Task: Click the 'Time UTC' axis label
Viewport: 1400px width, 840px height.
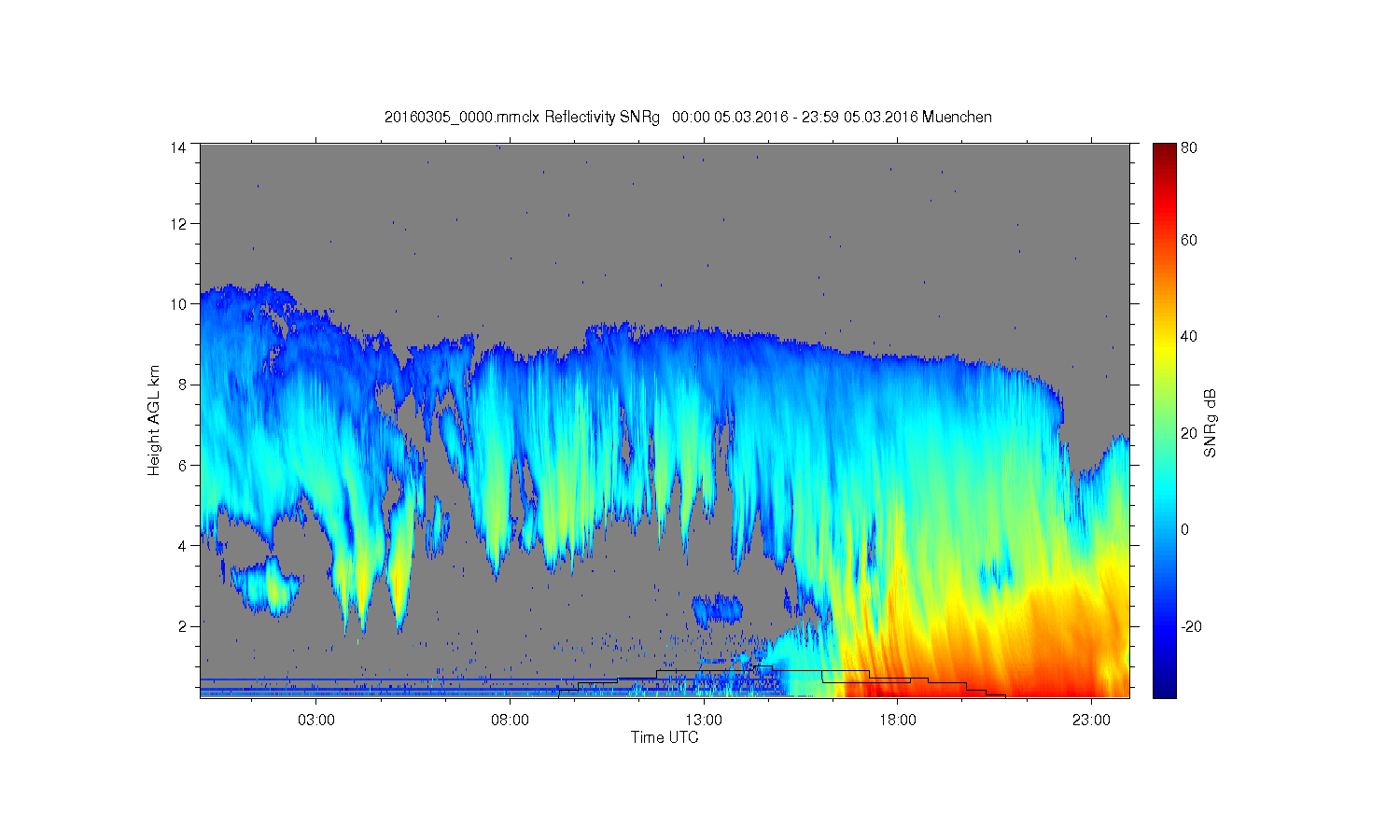Action: [x=665, y=737]
